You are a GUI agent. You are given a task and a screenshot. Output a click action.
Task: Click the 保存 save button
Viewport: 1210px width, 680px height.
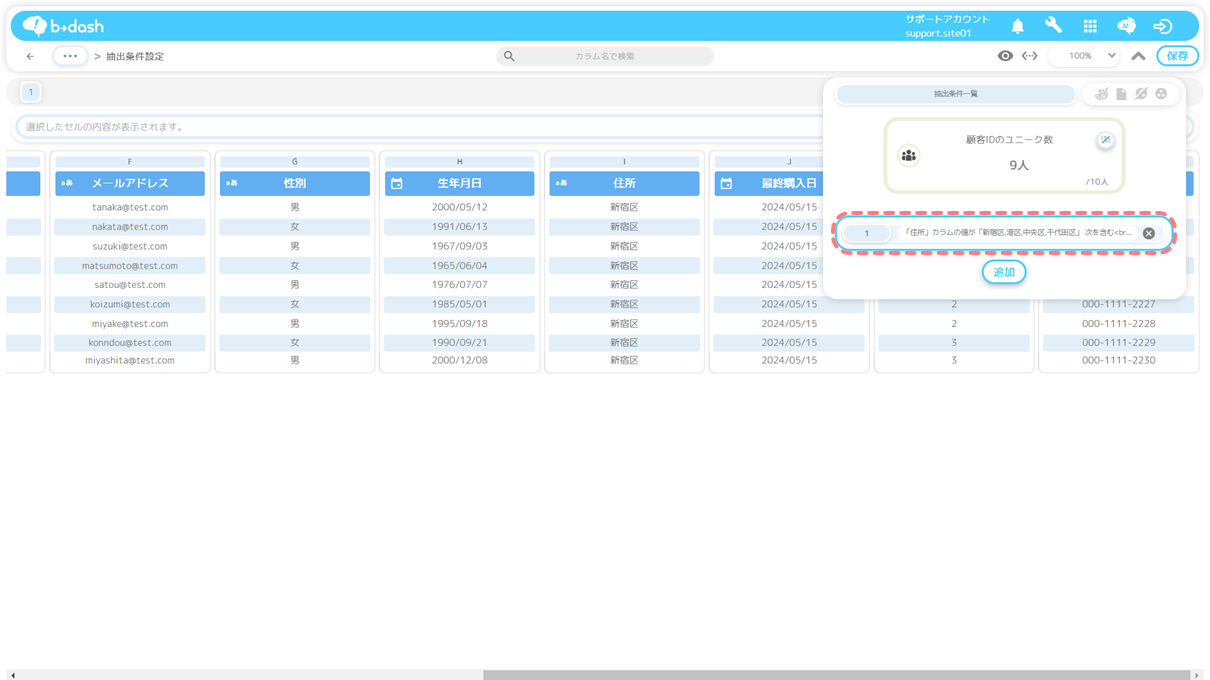point(1177,56)
